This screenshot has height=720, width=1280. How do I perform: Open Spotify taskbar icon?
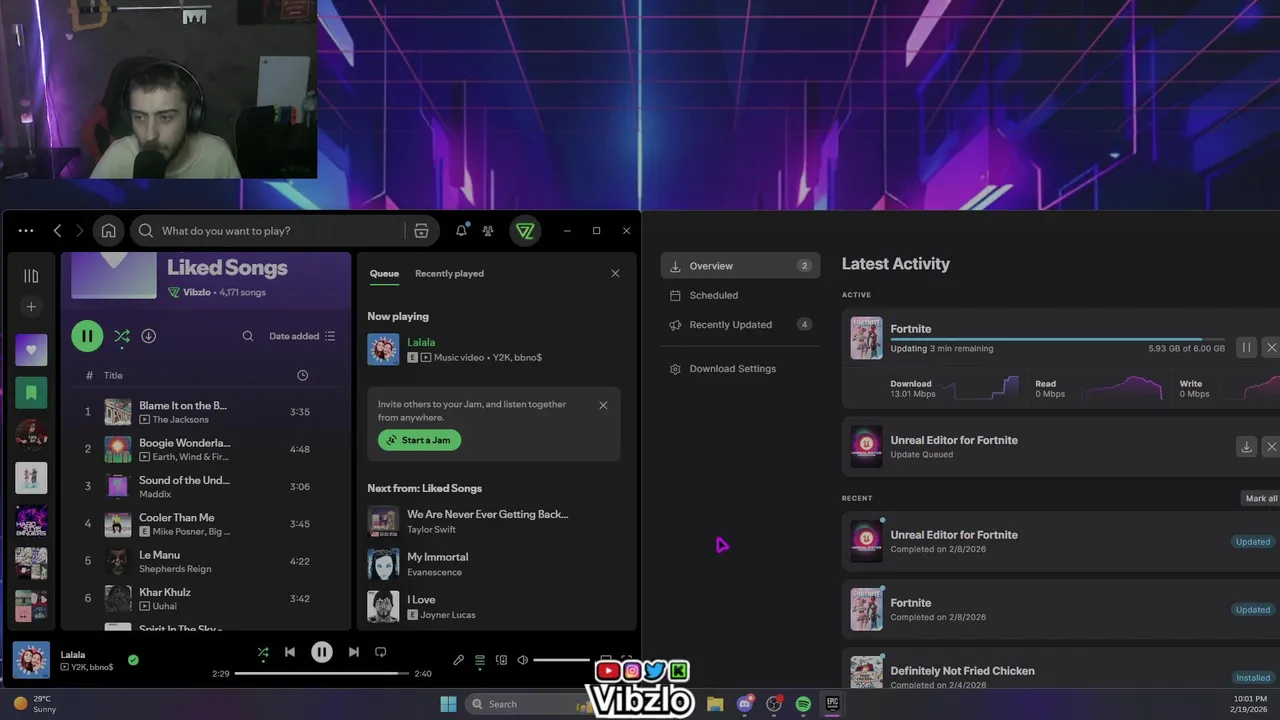[x=803, y=704]
